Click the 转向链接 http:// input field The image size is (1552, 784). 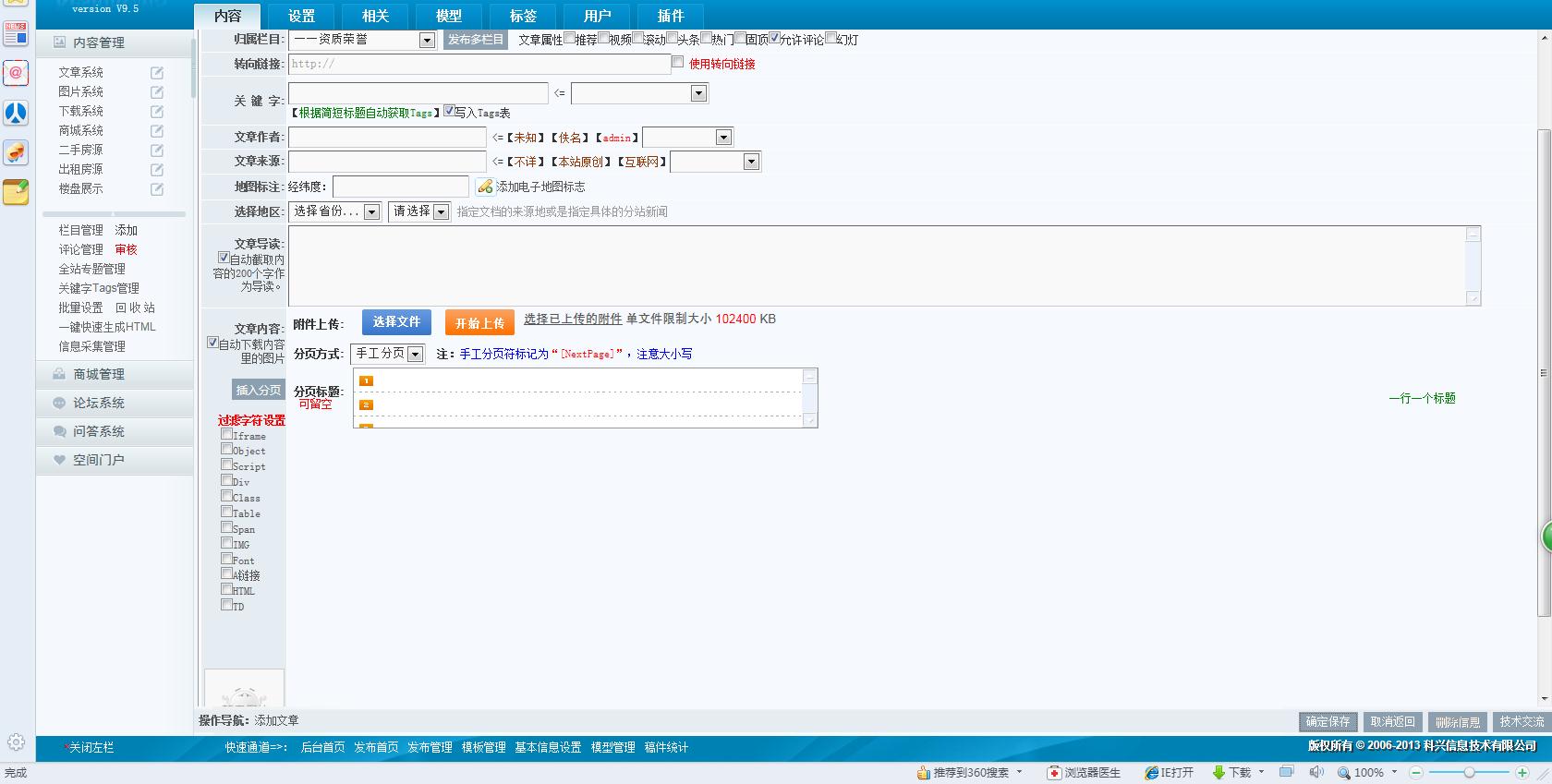pos(479,64)
